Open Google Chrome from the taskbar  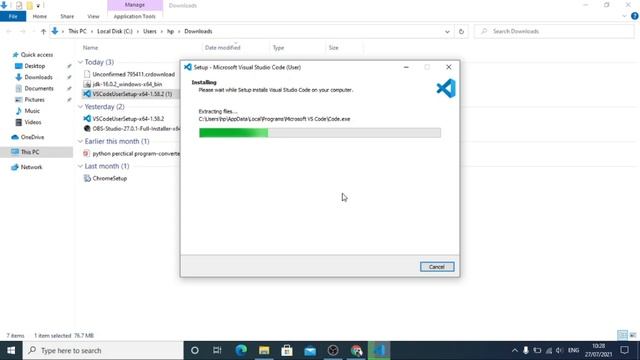[356, 350]
